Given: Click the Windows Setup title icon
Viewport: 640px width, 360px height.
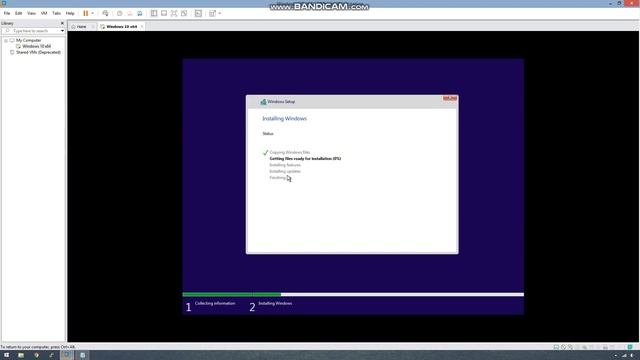Looking at the screenshot, I should [x=263, y=102].
